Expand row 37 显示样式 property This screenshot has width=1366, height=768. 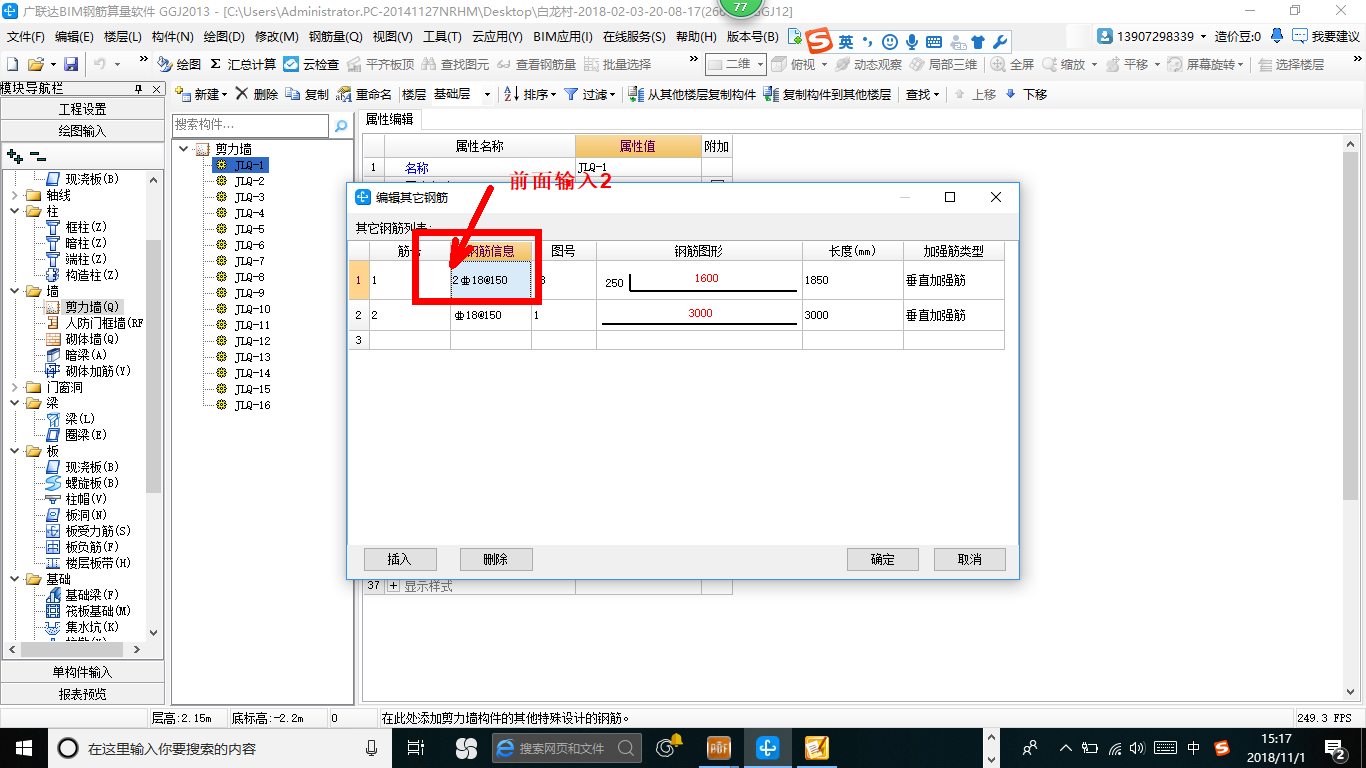coord(394,586)
